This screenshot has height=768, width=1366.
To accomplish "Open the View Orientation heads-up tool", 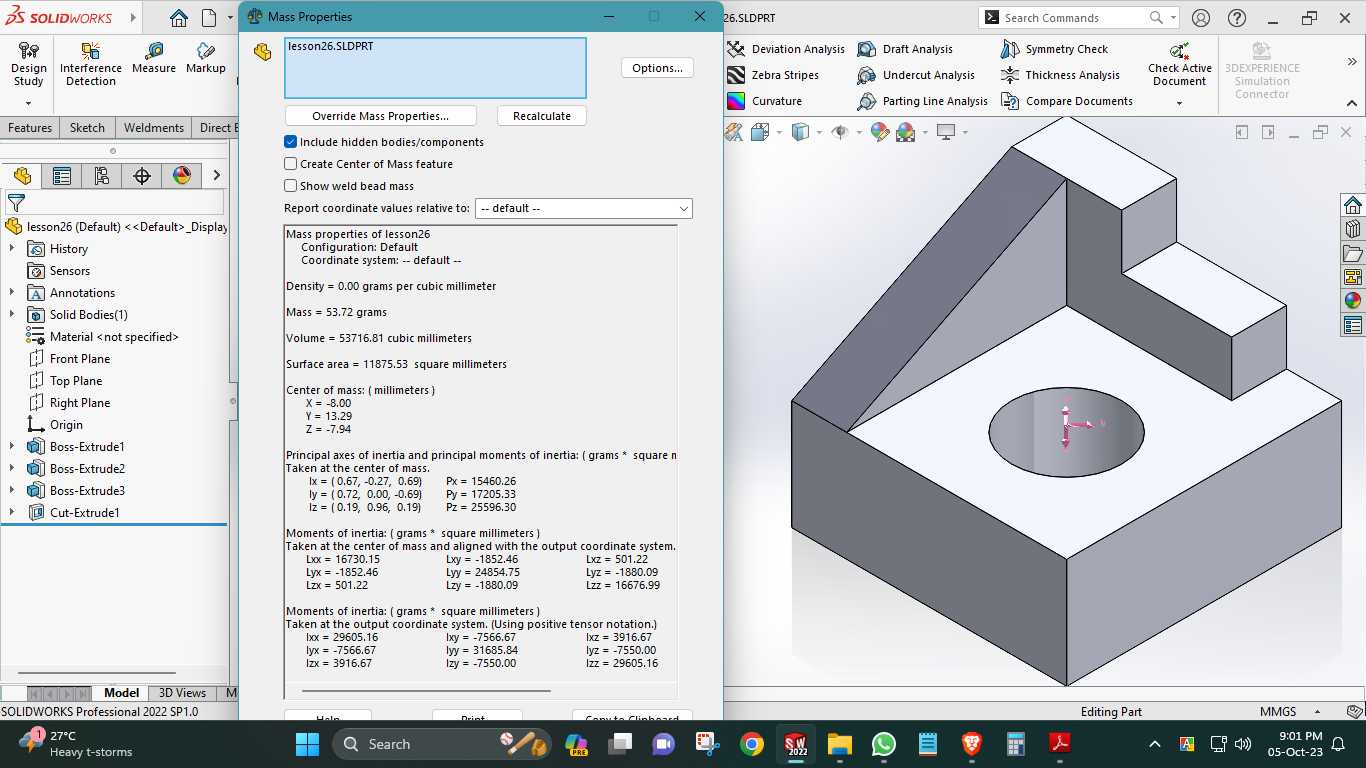I will point(759,132).
